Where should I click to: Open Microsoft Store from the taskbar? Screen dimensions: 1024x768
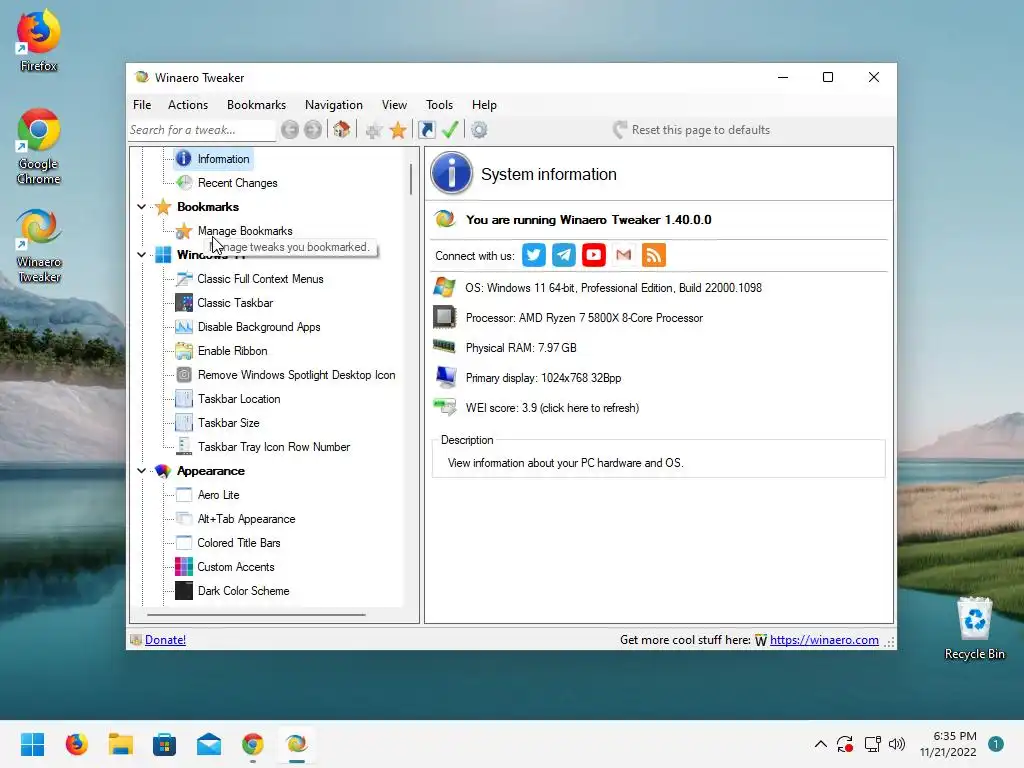(x=165, y=744)
